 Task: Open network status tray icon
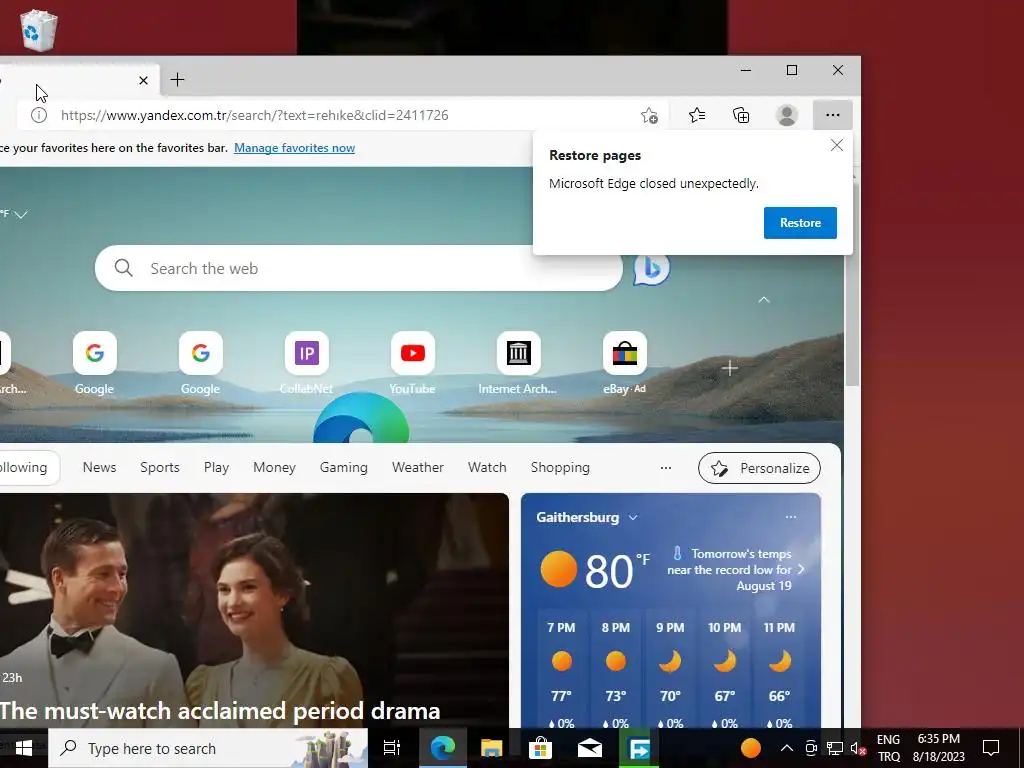coord(835,748)
